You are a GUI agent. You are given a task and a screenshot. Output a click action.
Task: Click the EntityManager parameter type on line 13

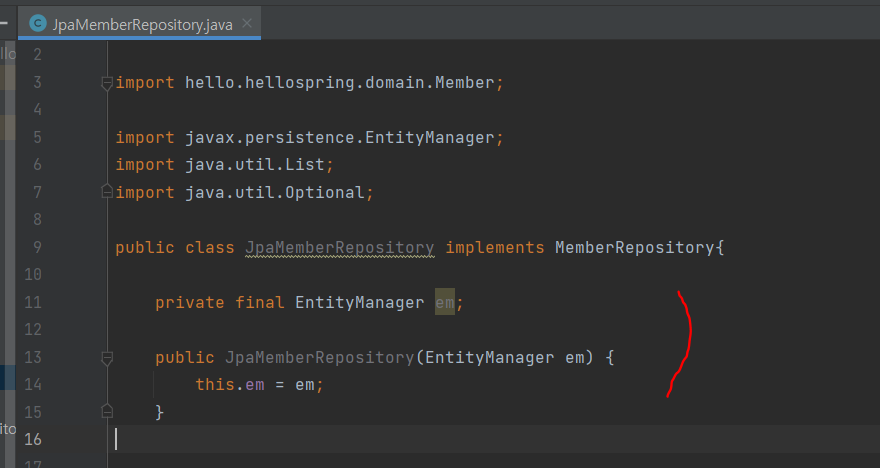tap(489, 357)
